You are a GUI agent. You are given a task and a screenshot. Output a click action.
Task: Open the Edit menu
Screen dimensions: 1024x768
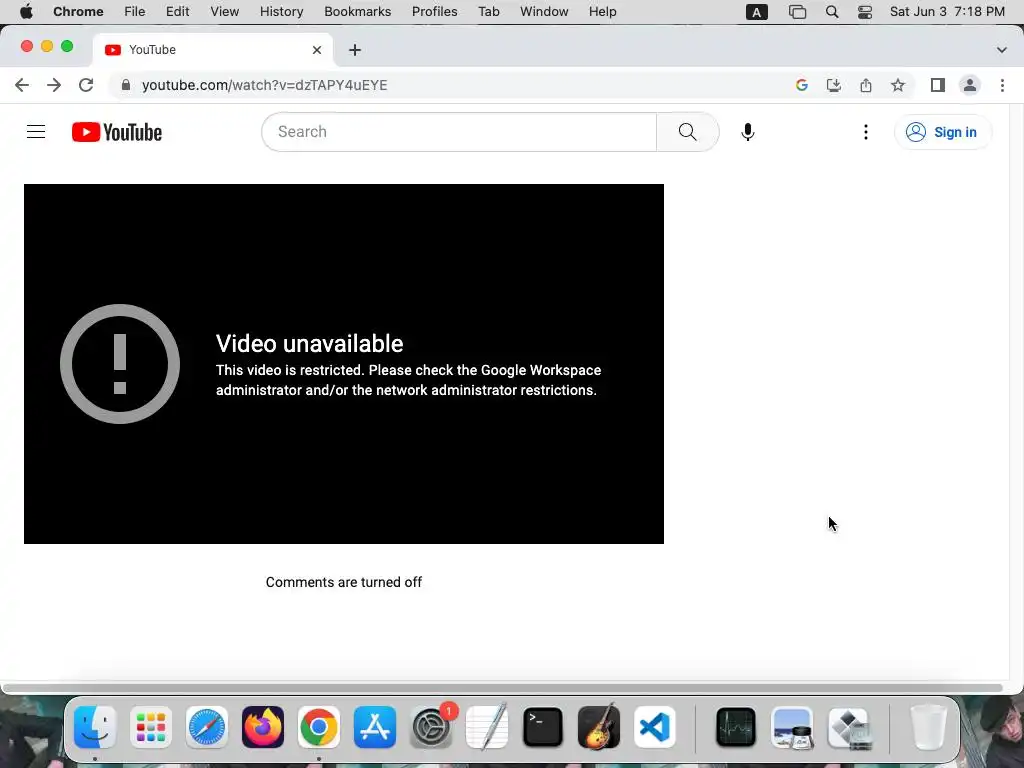click(x=177, y=12)
